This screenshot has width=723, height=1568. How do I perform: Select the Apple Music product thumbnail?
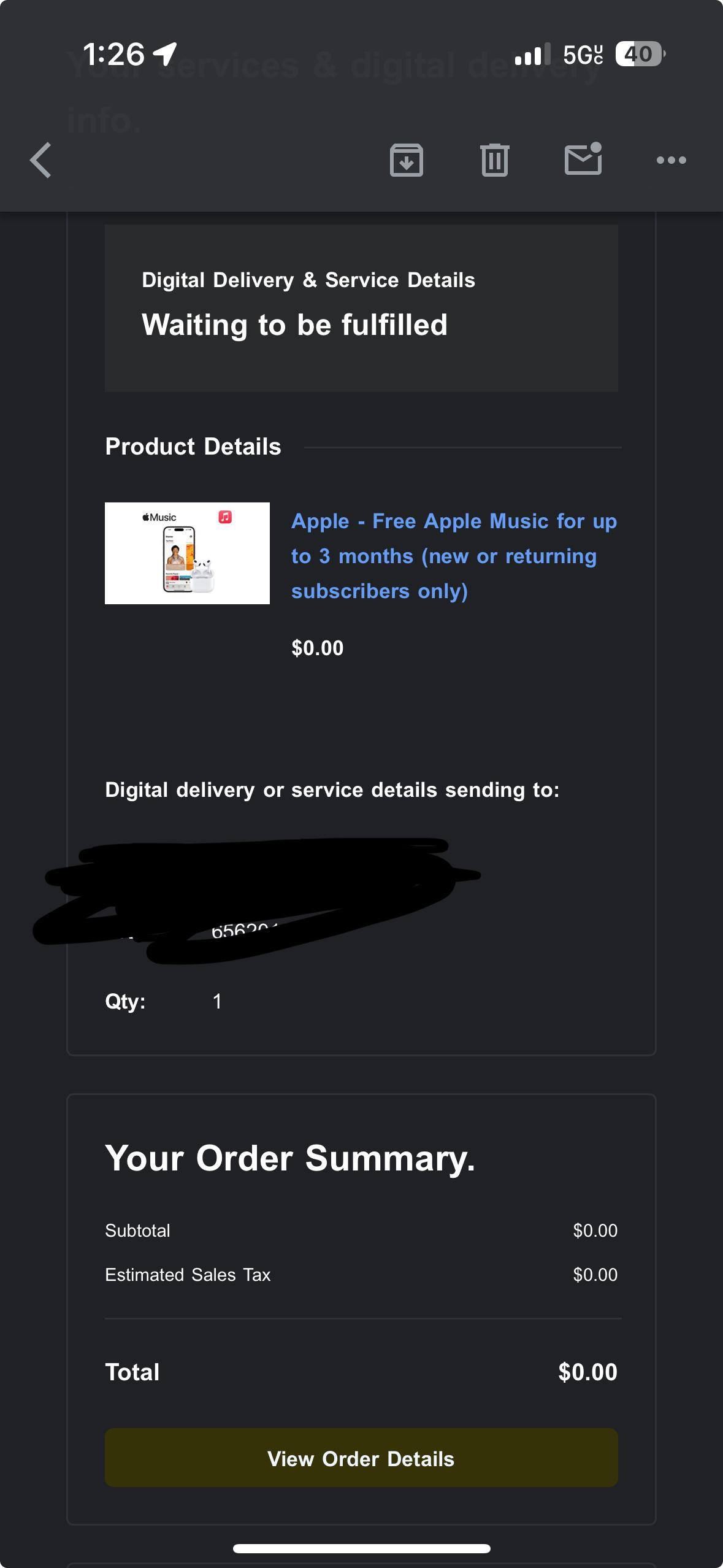coord(186,553)
